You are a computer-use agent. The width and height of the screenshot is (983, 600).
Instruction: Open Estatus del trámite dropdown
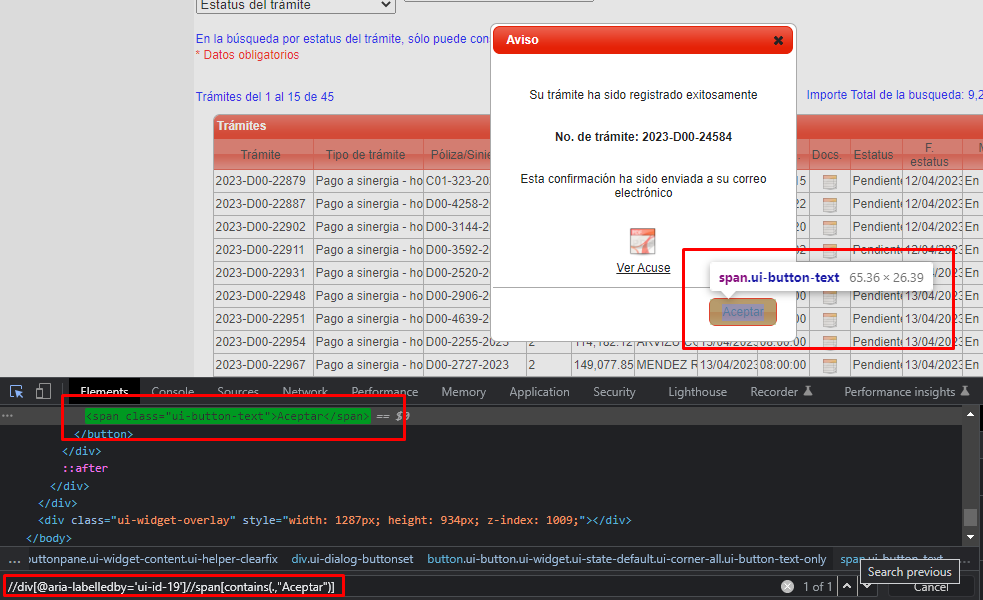(296, 5)
